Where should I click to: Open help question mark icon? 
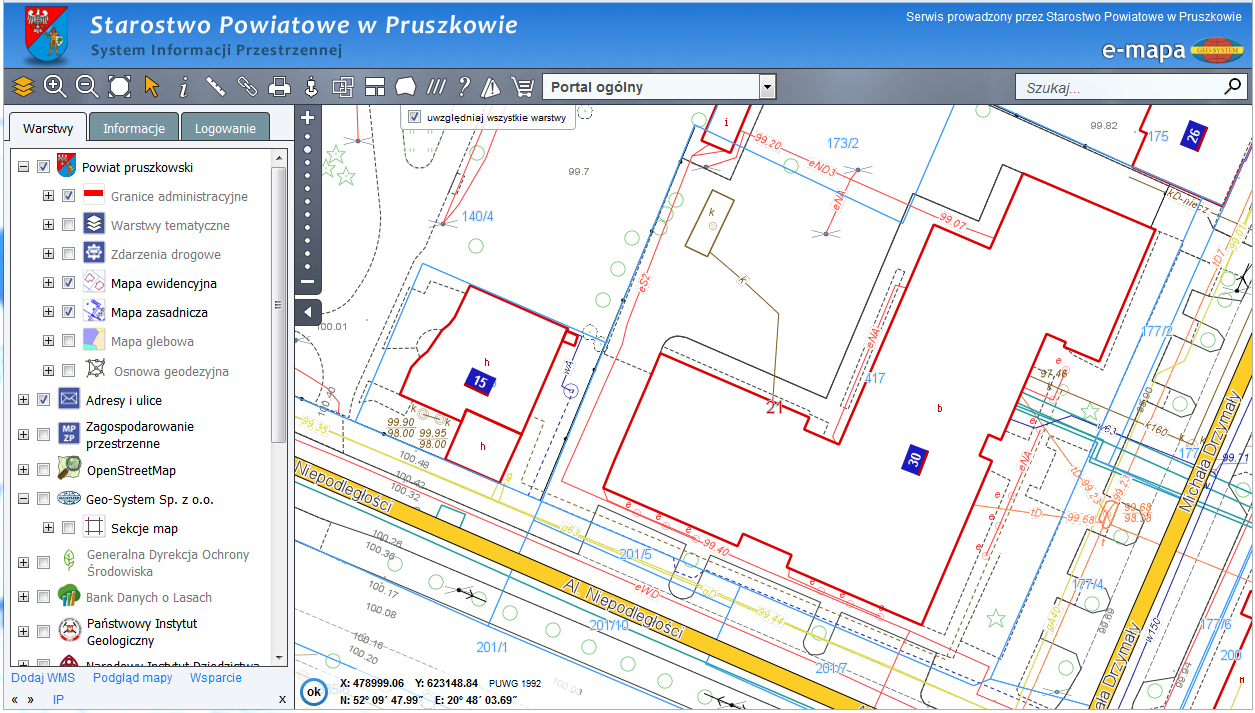point(464,87)
